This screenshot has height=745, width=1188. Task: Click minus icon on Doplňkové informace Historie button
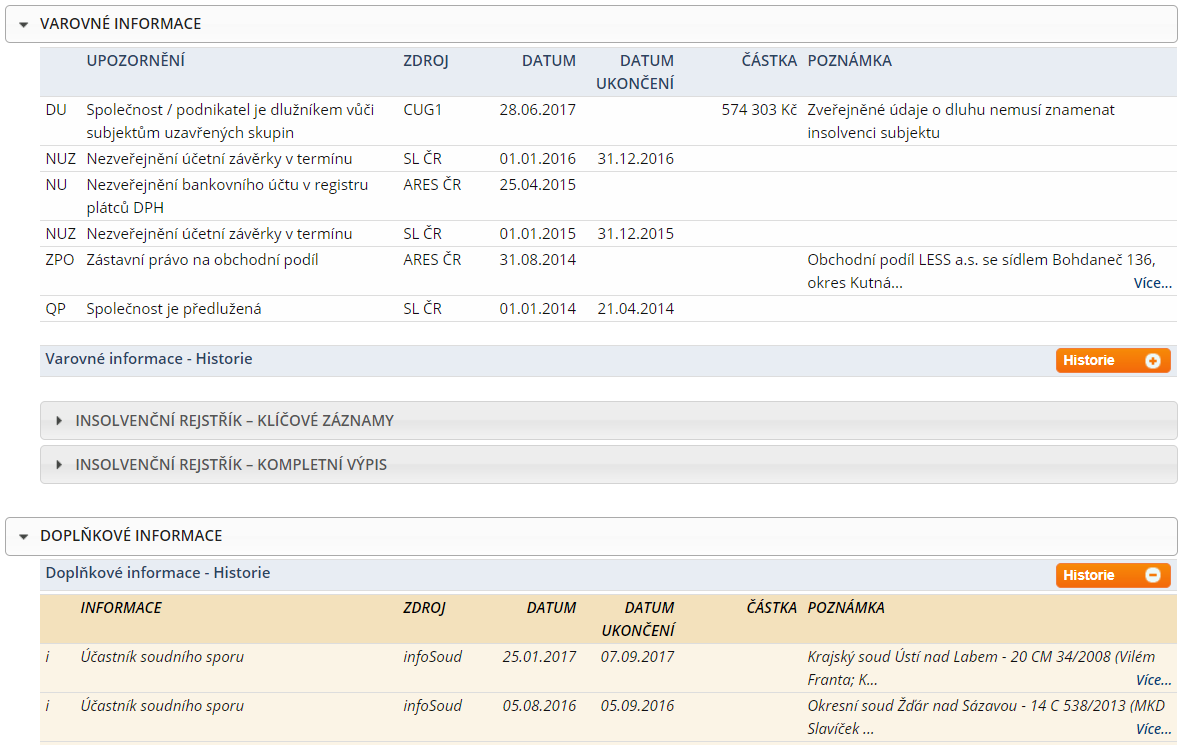[x=1152, y=575]
